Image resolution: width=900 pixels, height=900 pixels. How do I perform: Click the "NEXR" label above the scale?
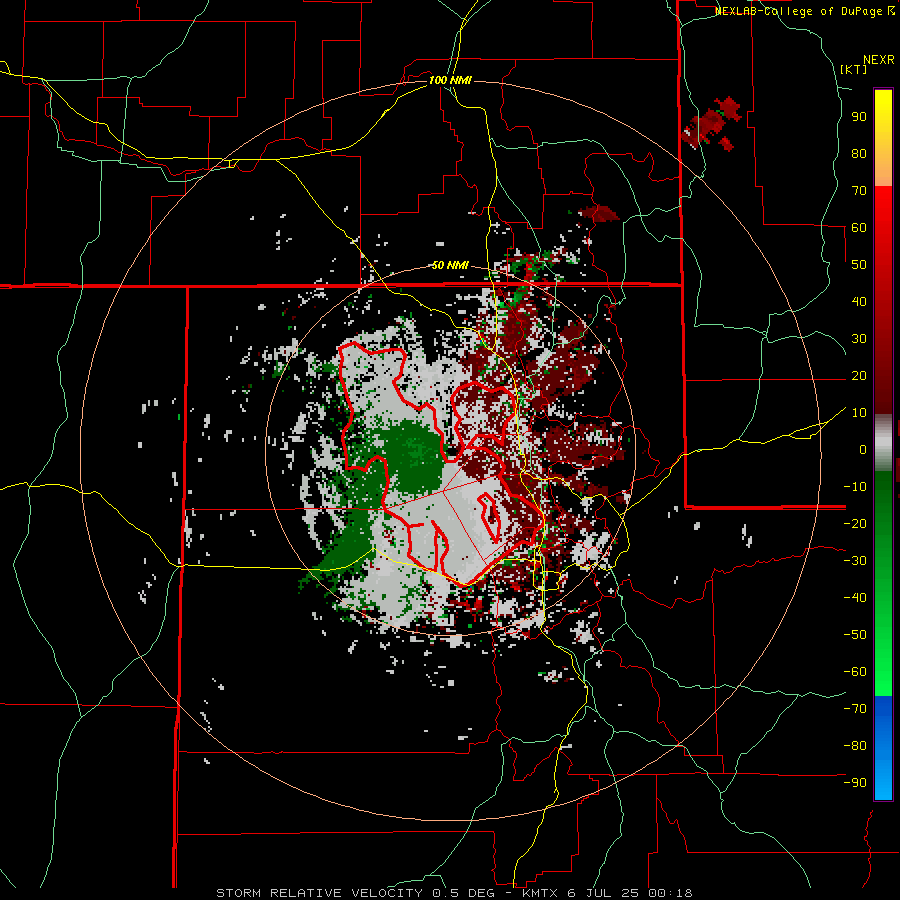(879, 60)
